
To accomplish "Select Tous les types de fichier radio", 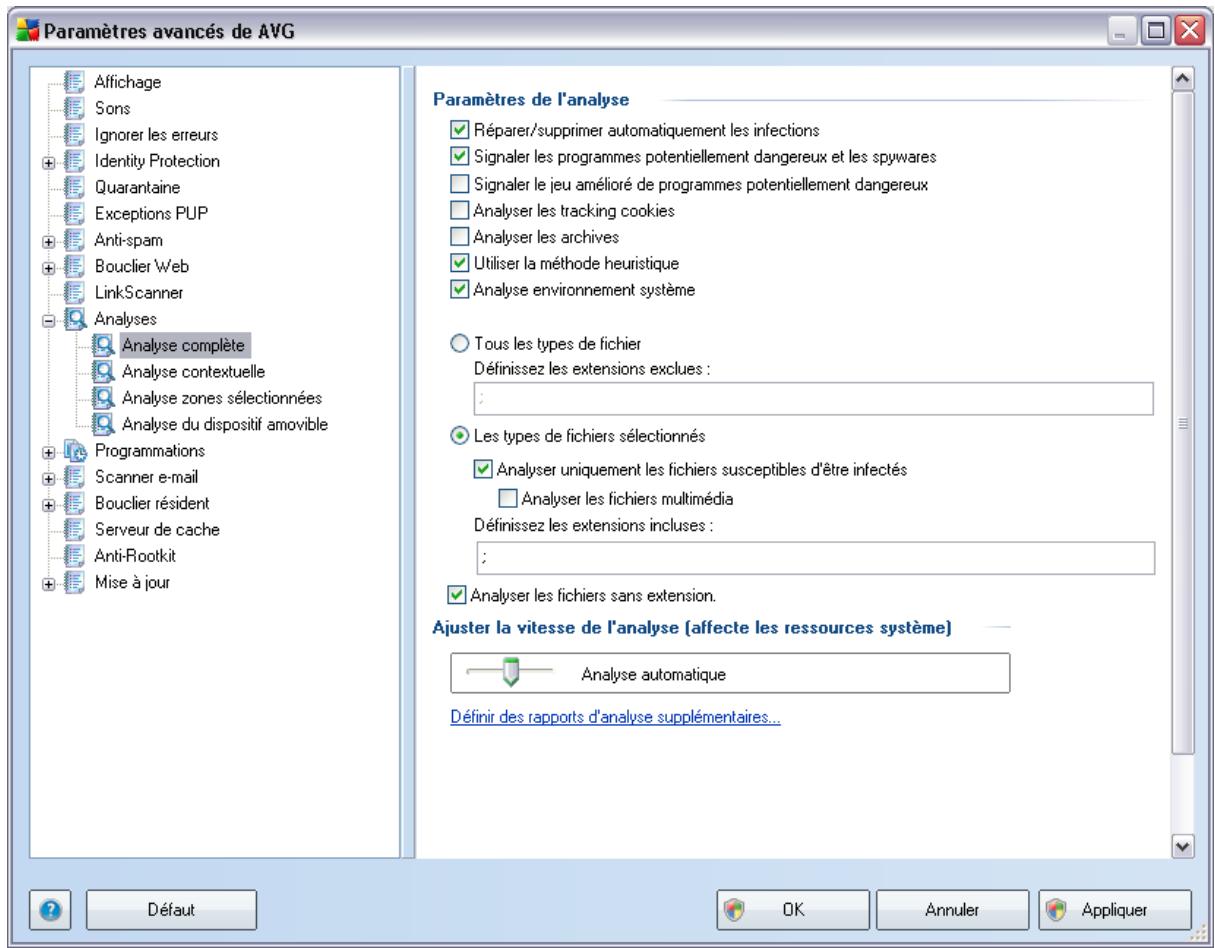I will coord(460,344).
